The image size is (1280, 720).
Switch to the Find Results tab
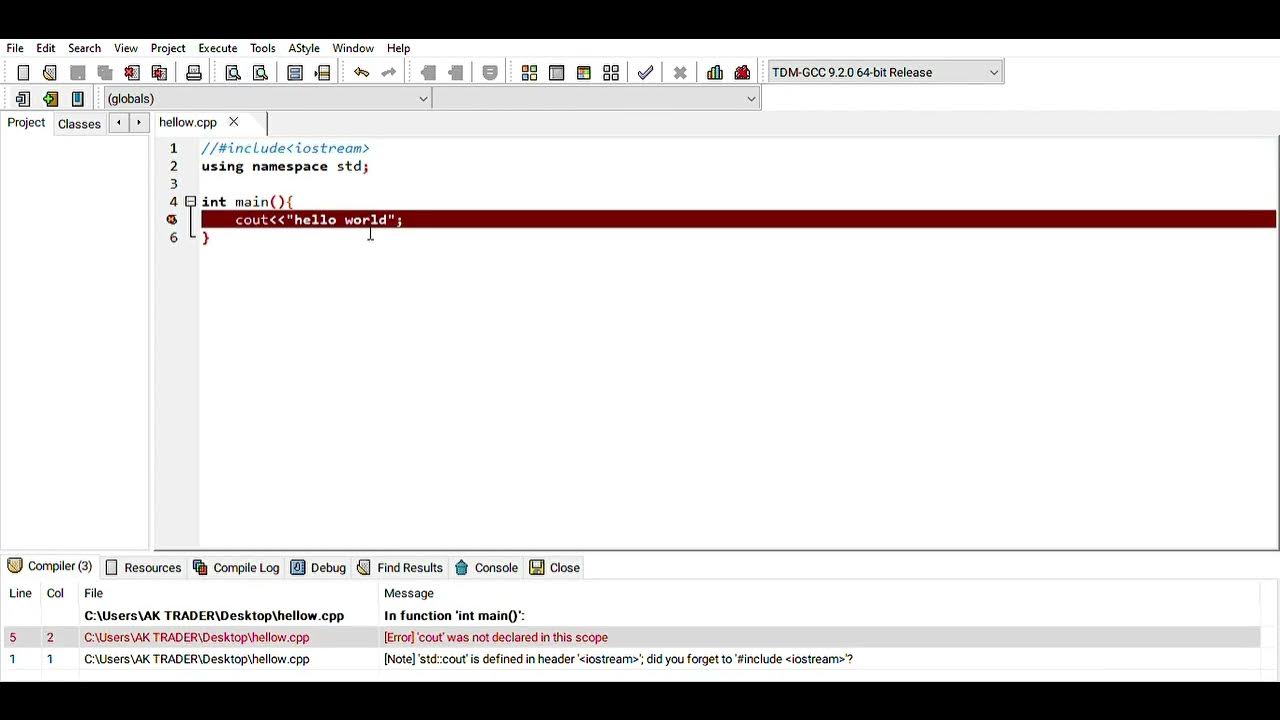pyautogui.click(x=400, y=567)
